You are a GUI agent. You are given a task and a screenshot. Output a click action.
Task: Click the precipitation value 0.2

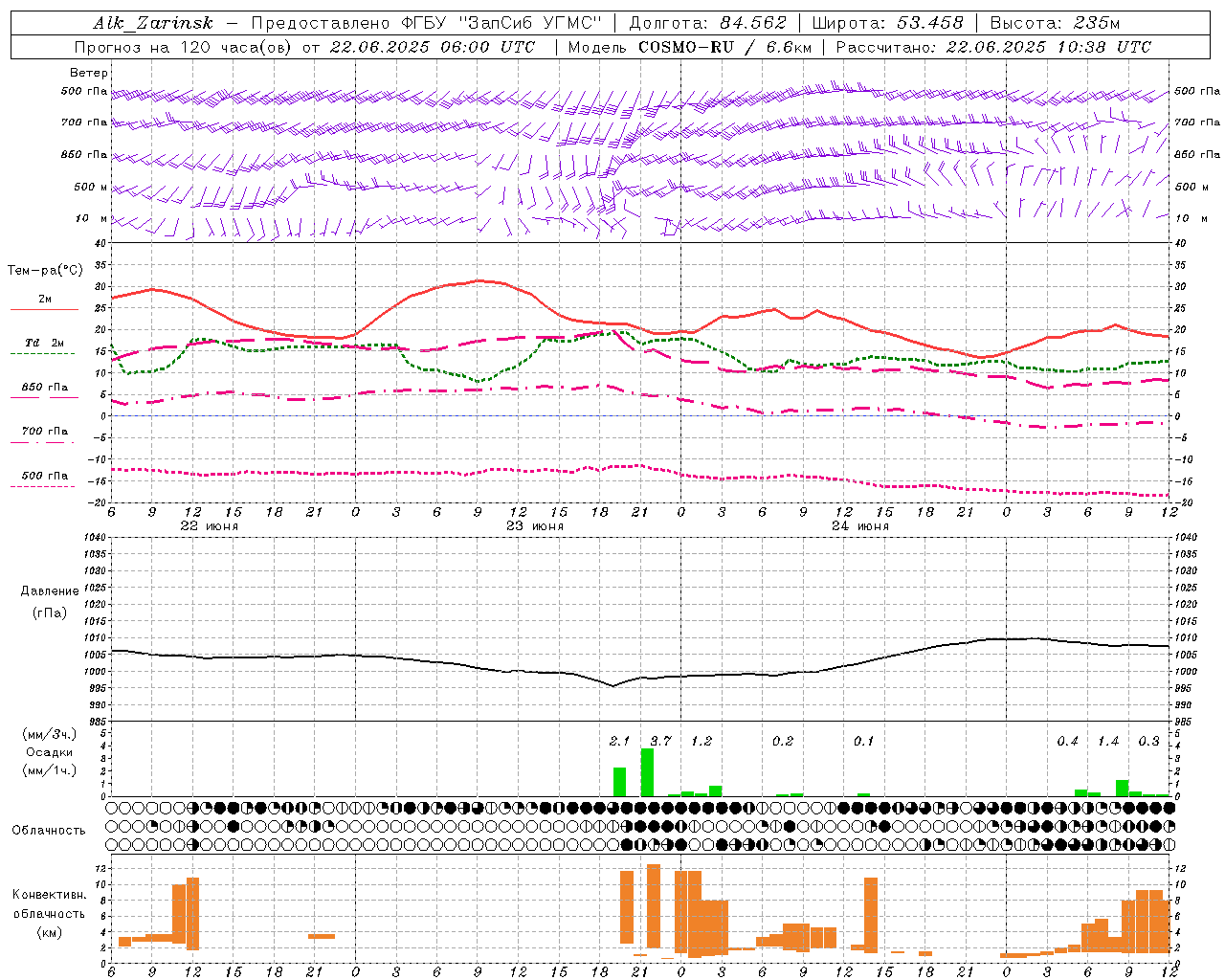(x=783, y=742)
